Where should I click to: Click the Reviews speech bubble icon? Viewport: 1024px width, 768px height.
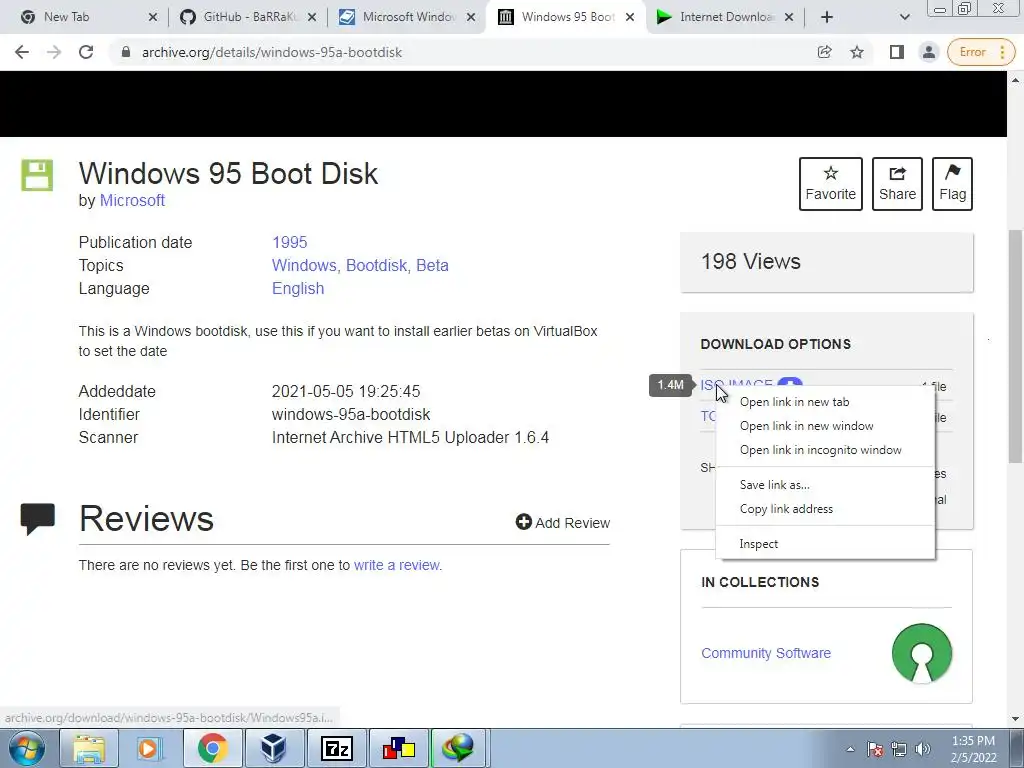pos(38,519)
